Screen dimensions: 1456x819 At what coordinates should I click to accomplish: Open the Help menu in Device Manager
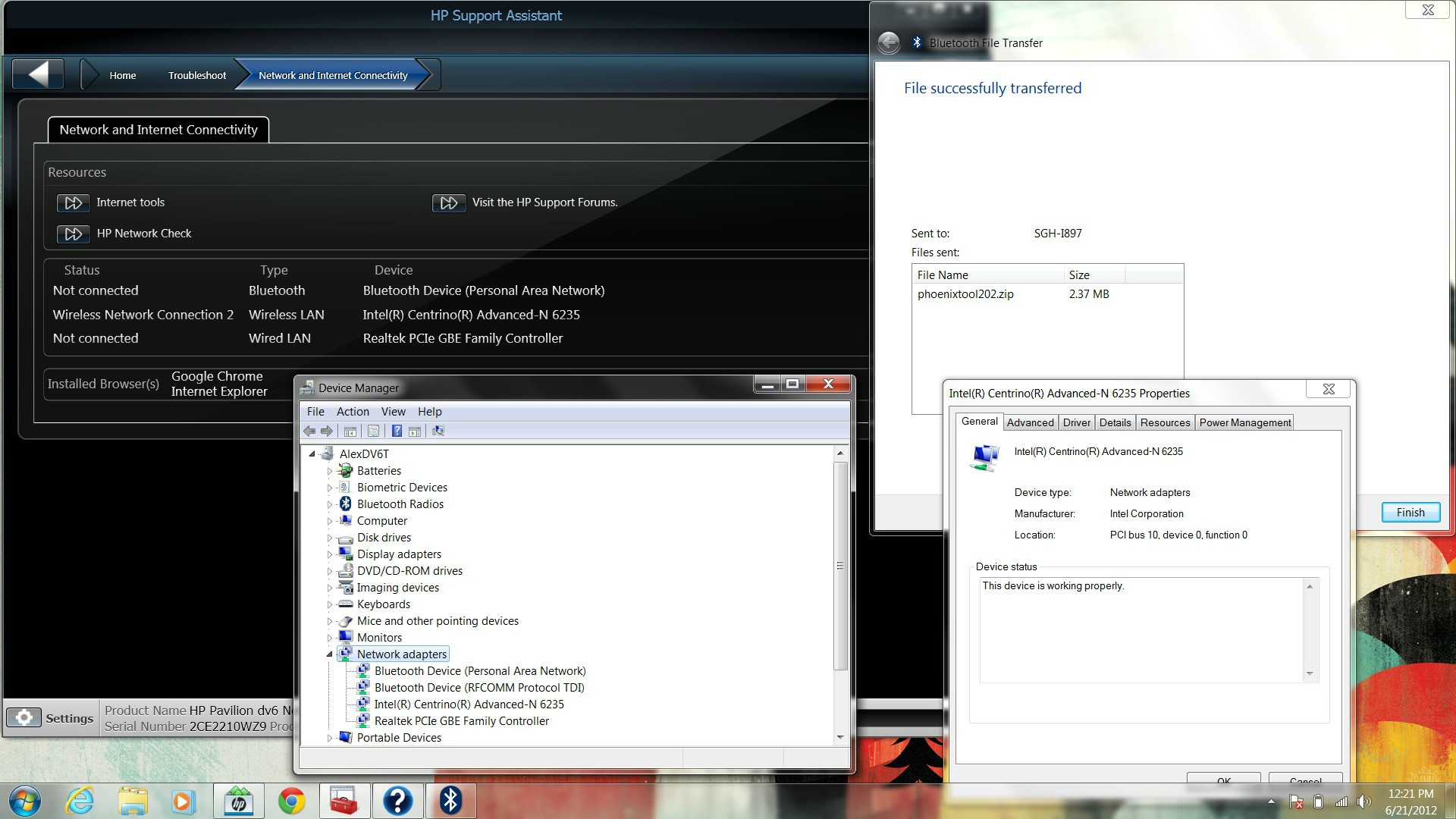(429, 411)
